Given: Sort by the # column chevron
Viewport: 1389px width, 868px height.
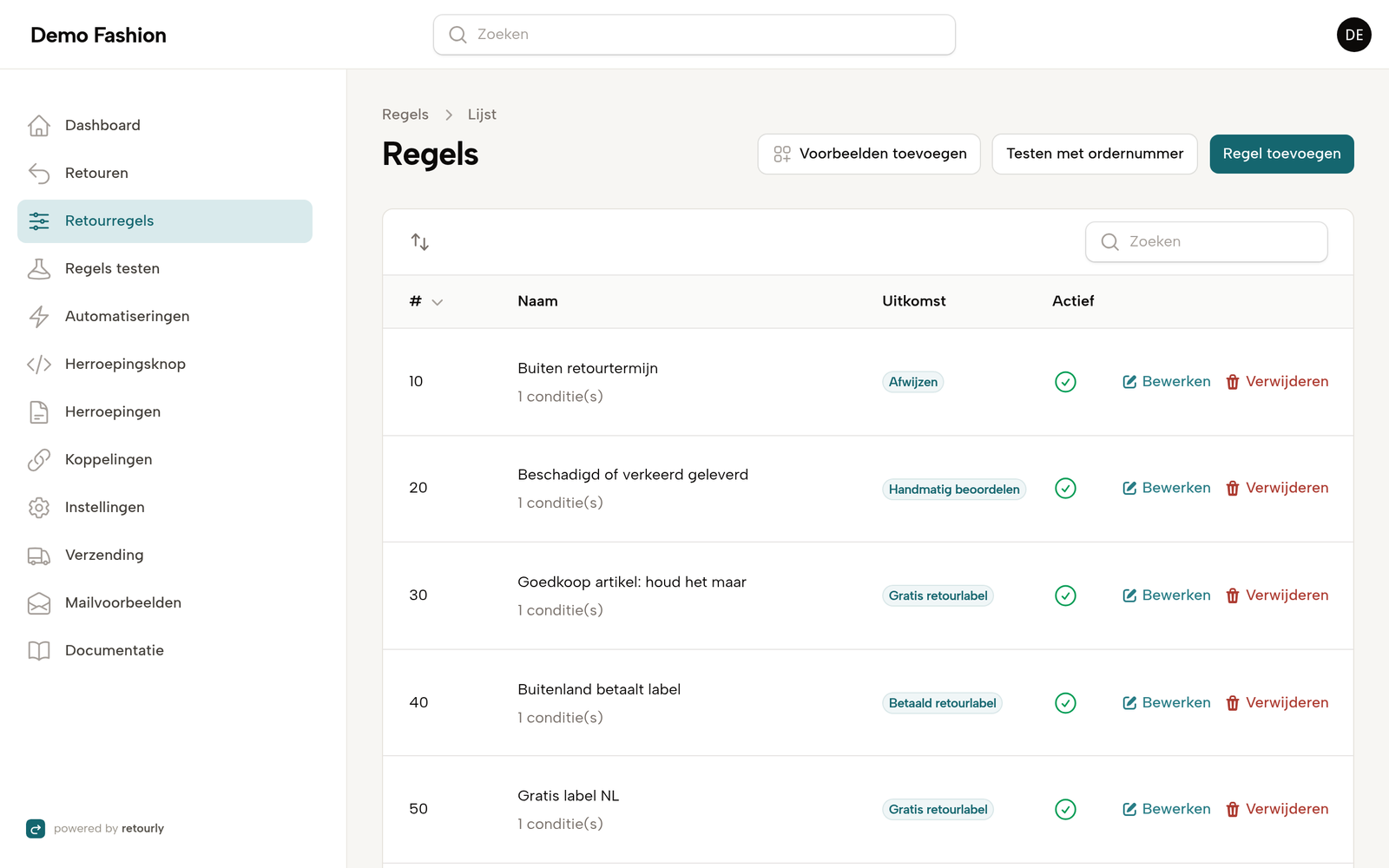Looking at the screenshot, I should click(x=438, y=302).
